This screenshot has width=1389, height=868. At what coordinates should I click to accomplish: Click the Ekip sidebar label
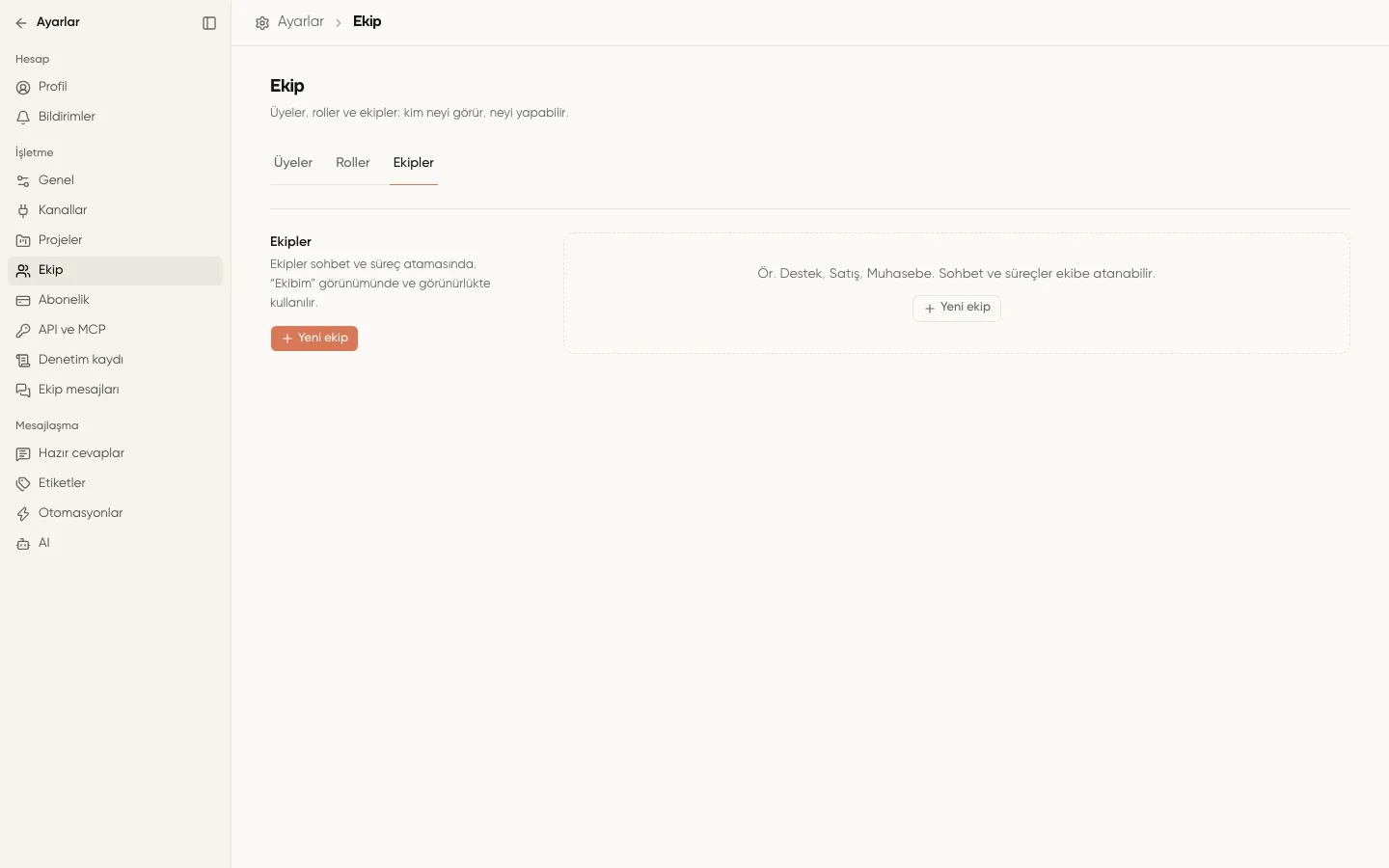click(x=51, y=270)
